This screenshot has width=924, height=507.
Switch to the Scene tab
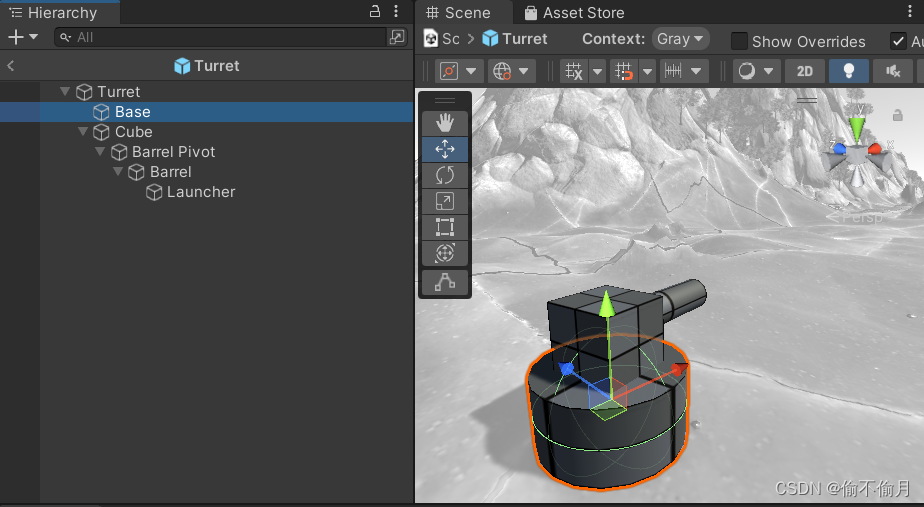pyautogui.click(x=458, y=13)
